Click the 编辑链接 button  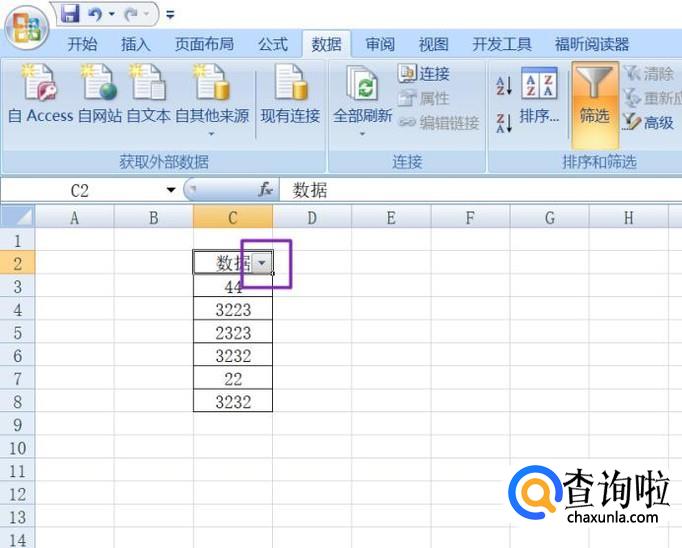coord(439,123)
